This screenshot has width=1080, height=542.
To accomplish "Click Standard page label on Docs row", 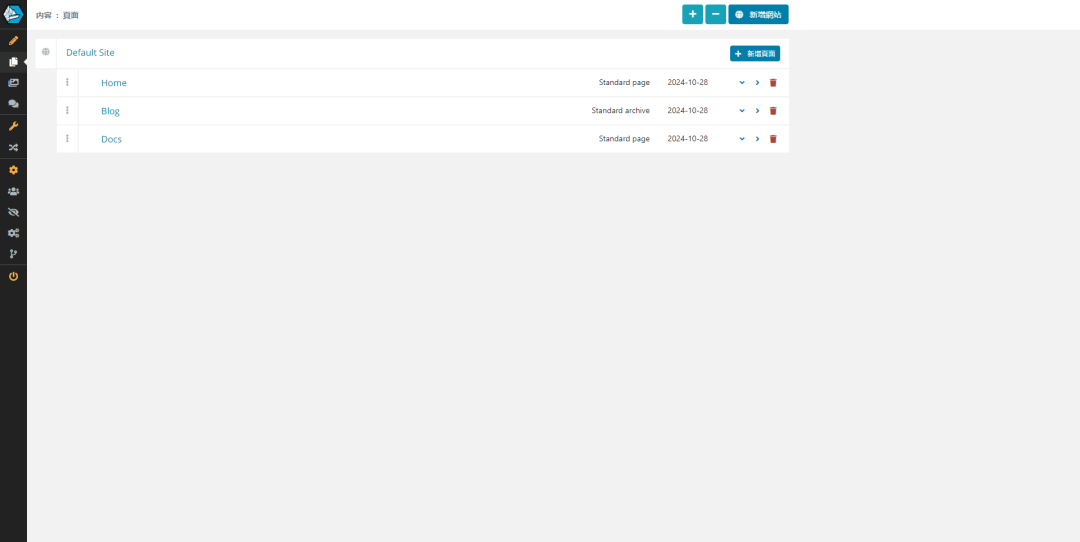I will pos(624,138).
